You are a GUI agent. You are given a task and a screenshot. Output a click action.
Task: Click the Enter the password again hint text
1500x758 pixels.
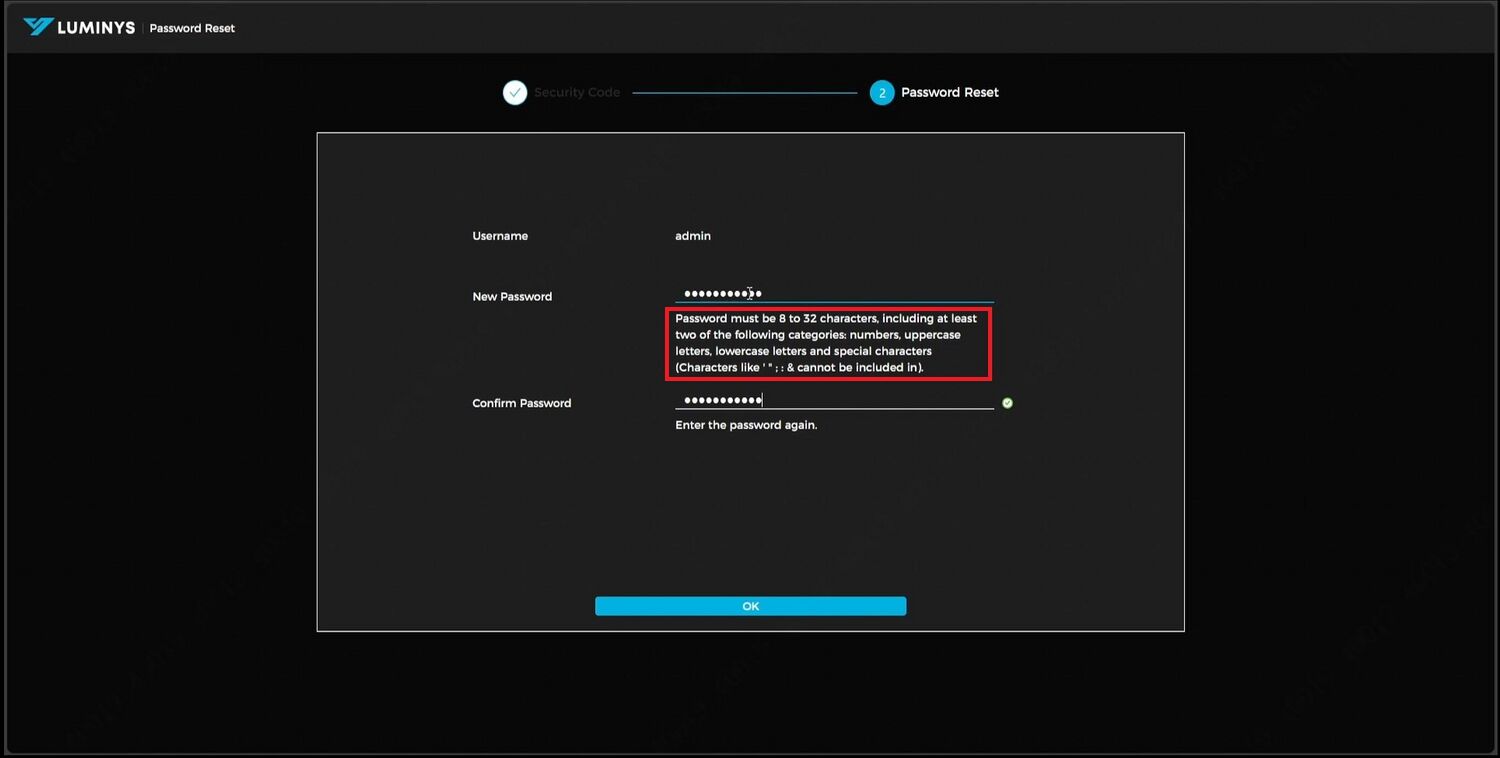click(x=746, y=425)
